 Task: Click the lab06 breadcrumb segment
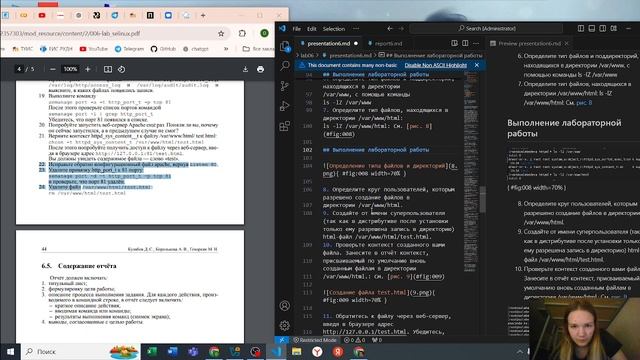pyautogui.click(x=307, y=55)
